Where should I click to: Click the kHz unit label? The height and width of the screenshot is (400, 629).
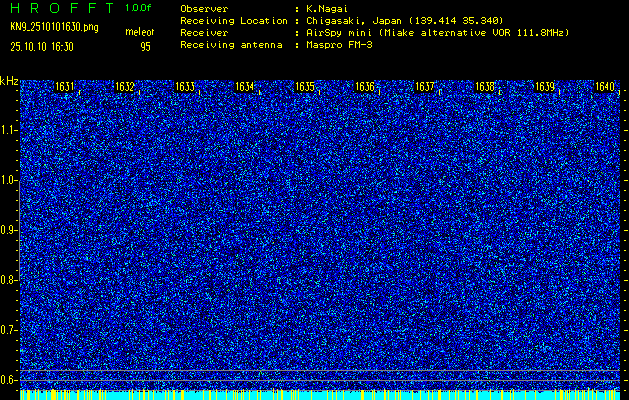[9, 81]
